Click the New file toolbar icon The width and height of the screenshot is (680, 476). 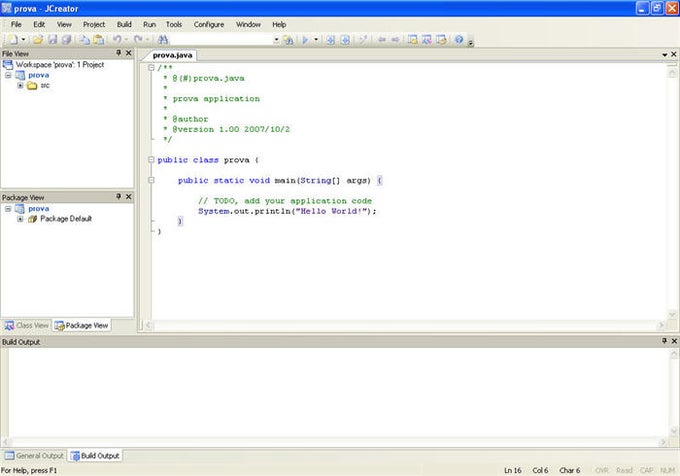pyautogui.click(x=13, y=40)
